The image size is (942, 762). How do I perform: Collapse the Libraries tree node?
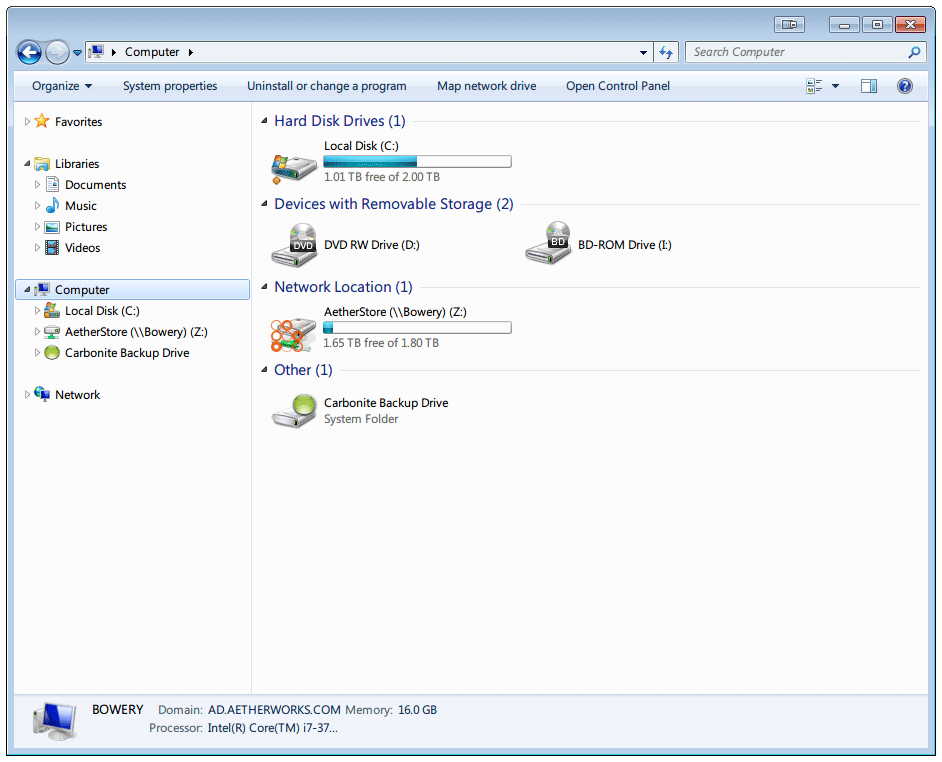27,163
